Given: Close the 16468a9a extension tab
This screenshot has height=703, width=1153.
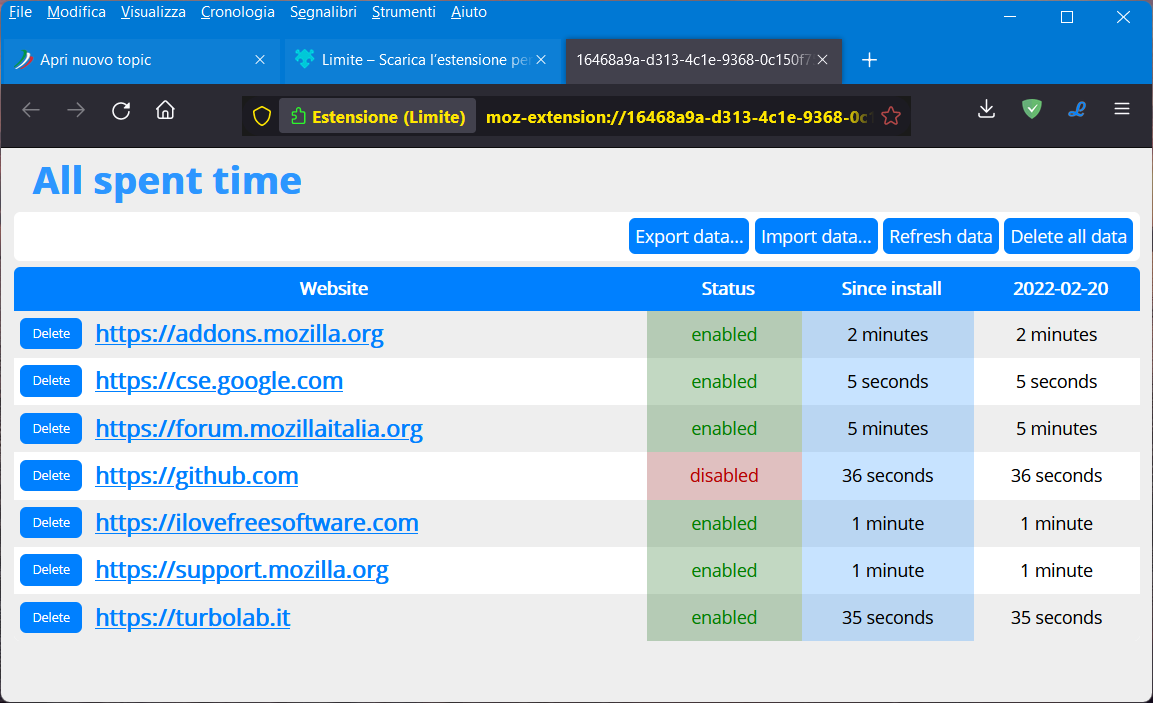Looking at the screenshot, I should (823, 60).
